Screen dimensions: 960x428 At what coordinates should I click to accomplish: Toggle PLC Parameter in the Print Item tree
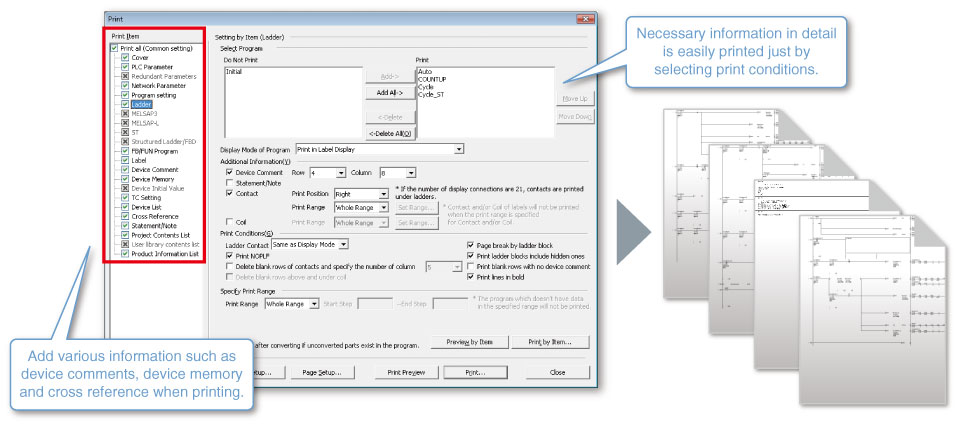click(x=125, y=67)
